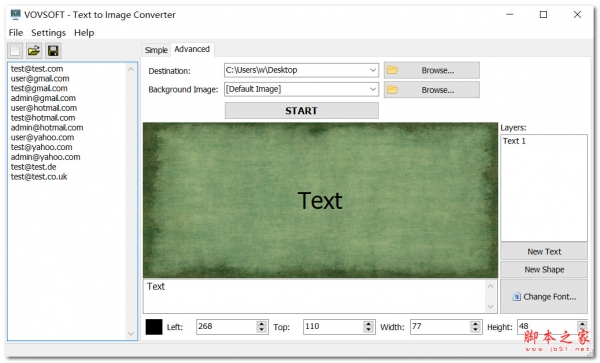Click scroll-down arrow of text edit box
The width and height of the screenshot is (600, 363).
(x=491, y=307)
